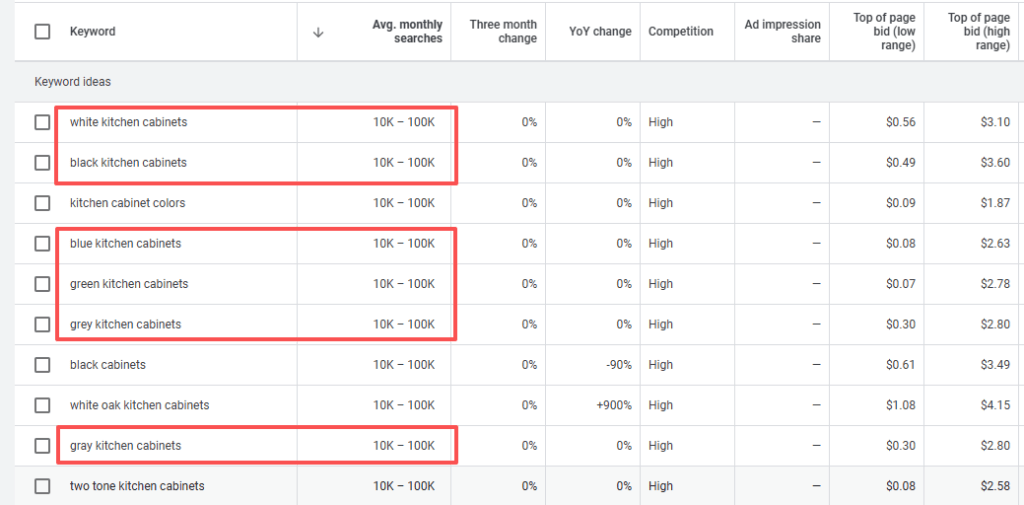This screenshot has width=1024, height=505.
Task: Select checkbox for kitchen cabinet colors
Action: click(42, 203)
